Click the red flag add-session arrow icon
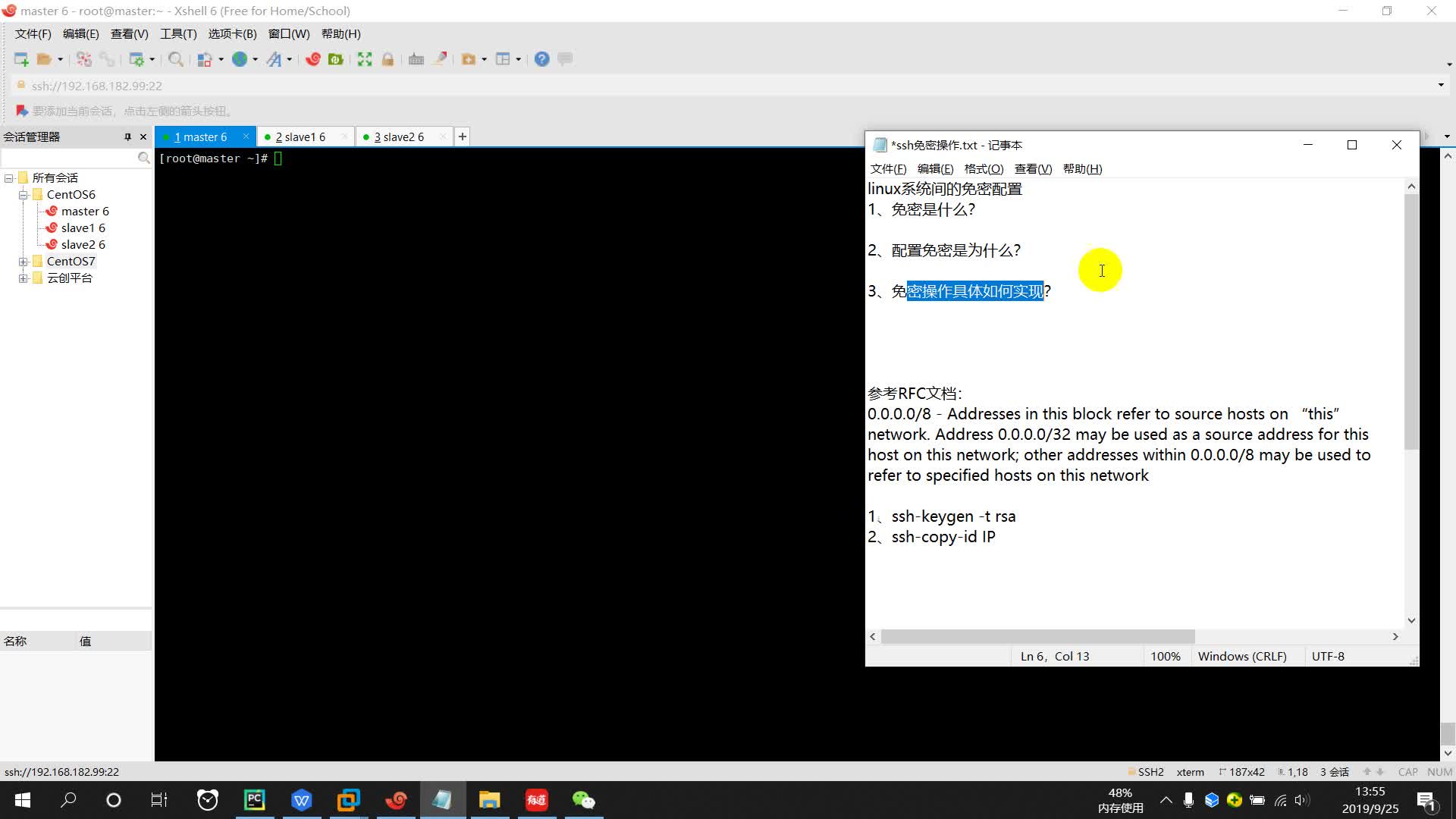Screen dimensions: 1456x819 (22, 111)
